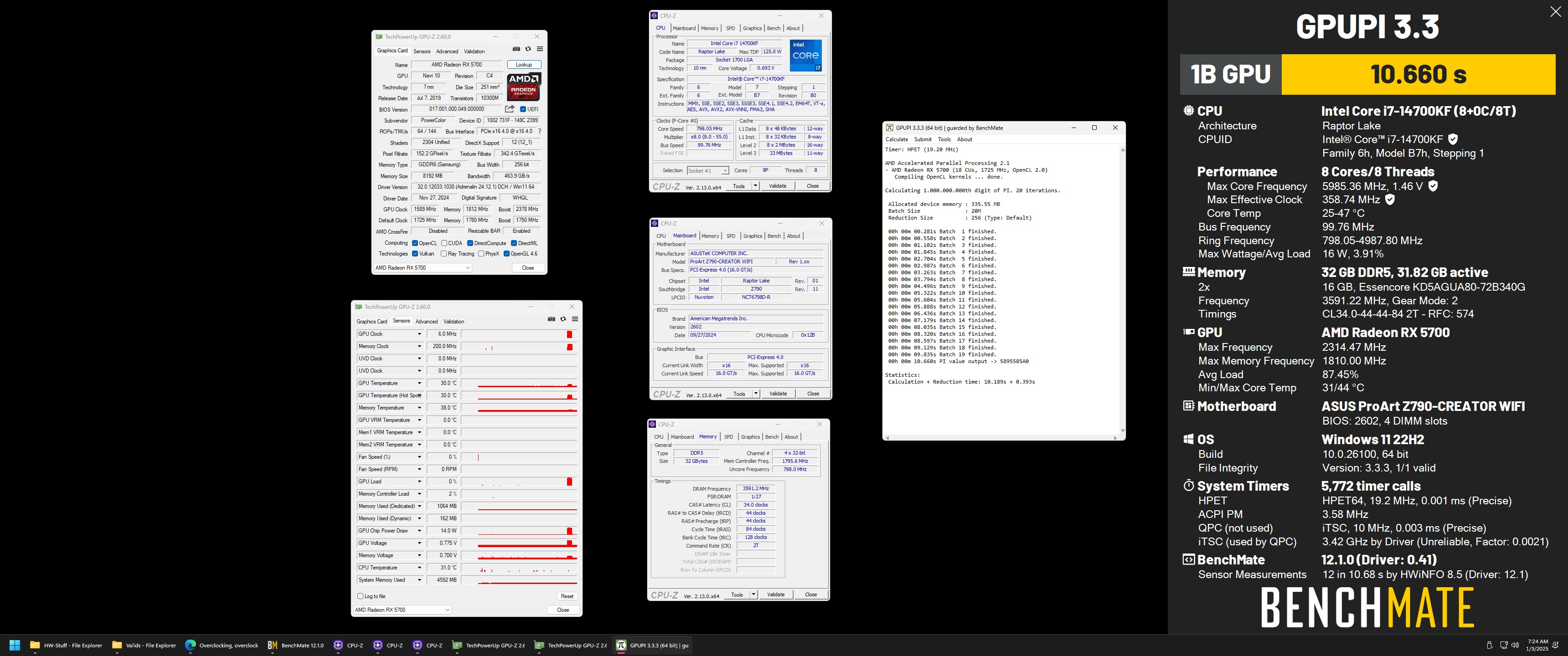The height and width of the screenshot is (656, 1568).
Task: Click the GPU Temperature sensor graph
Action: 519,384
